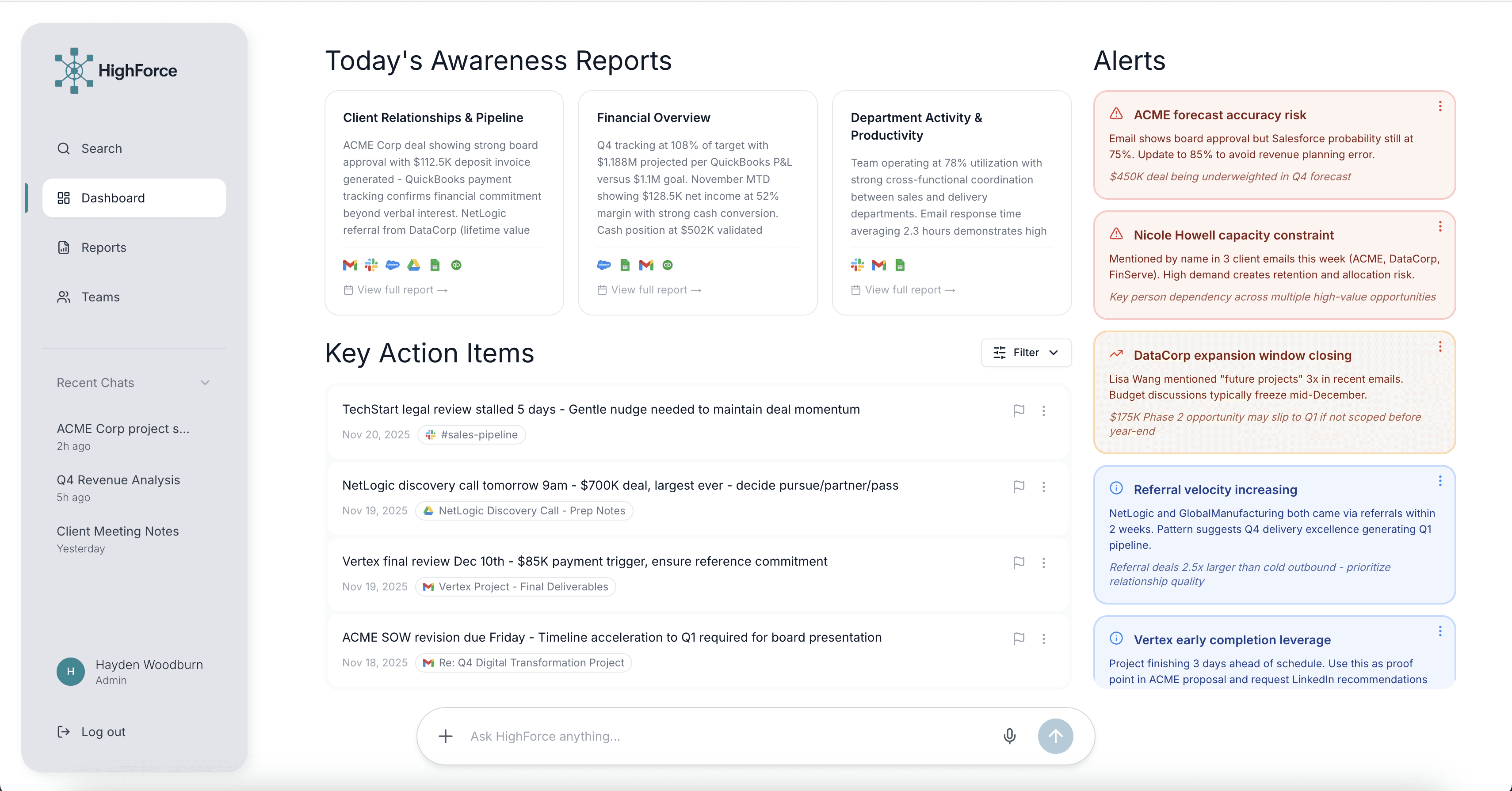Collapse the Recent Chats section
This screenshot has width=1512, height=791.
[x=205, y=383]
